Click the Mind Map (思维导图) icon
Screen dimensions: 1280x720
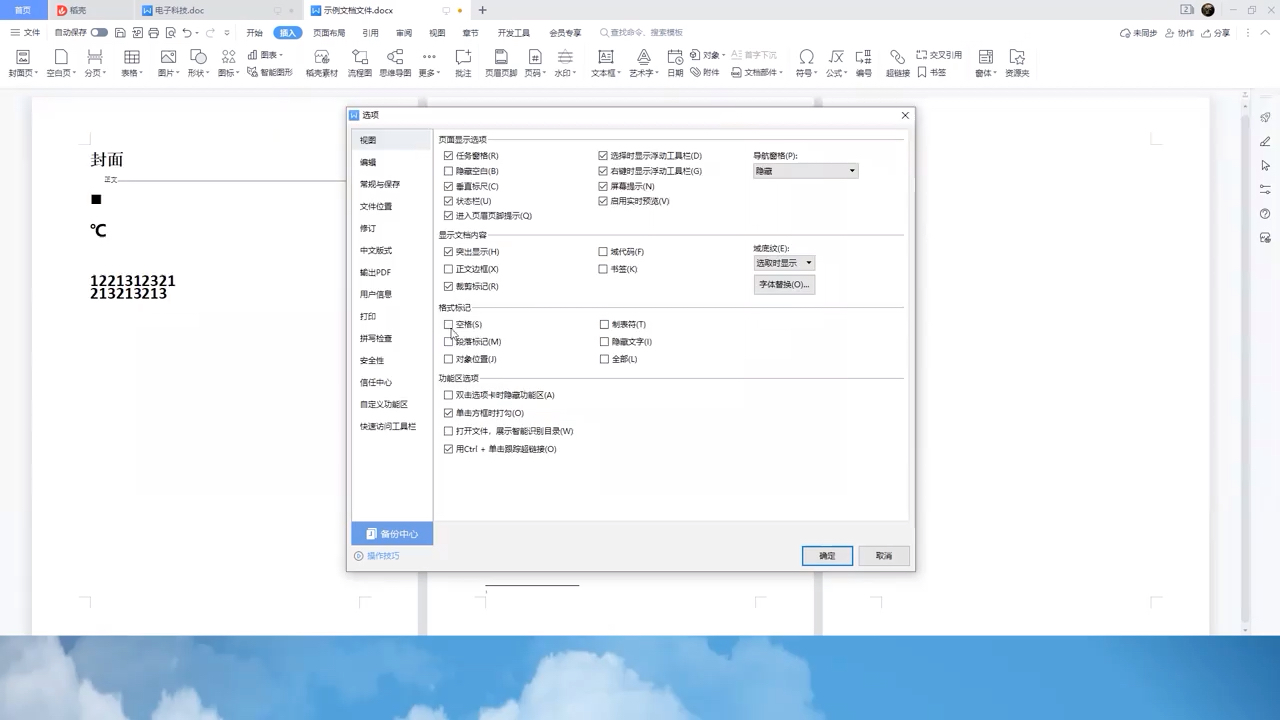click(x=395, y=63)
